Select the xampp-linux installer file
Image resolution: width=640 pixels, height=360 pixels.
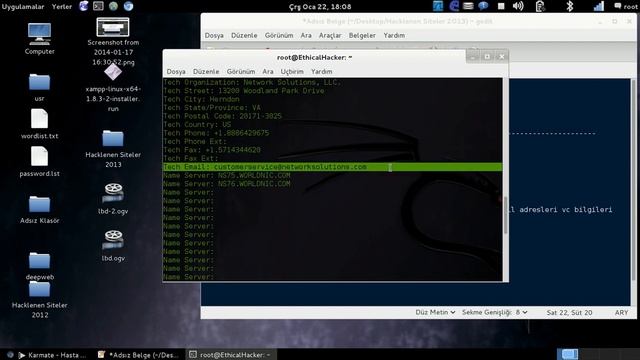(113, 89)
